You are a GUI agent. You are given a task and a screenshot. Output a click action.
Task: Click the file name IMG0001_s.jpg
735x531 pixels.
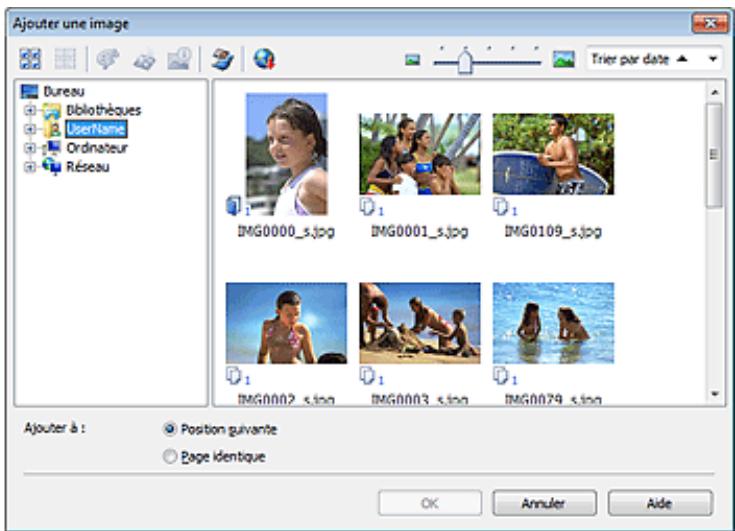[420, 231]
